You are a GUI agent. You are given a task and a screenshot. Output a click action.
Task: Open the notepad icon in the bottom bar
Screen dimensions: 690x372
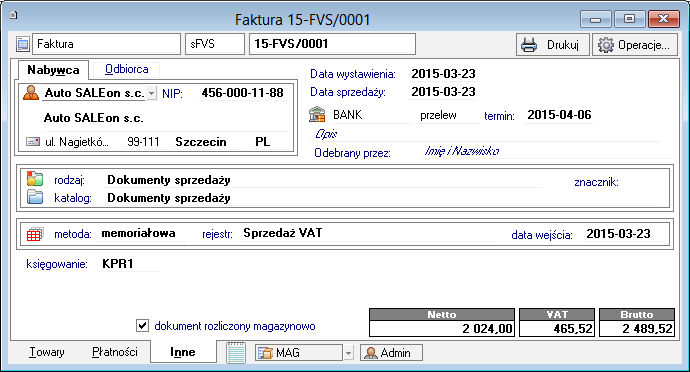236,353
